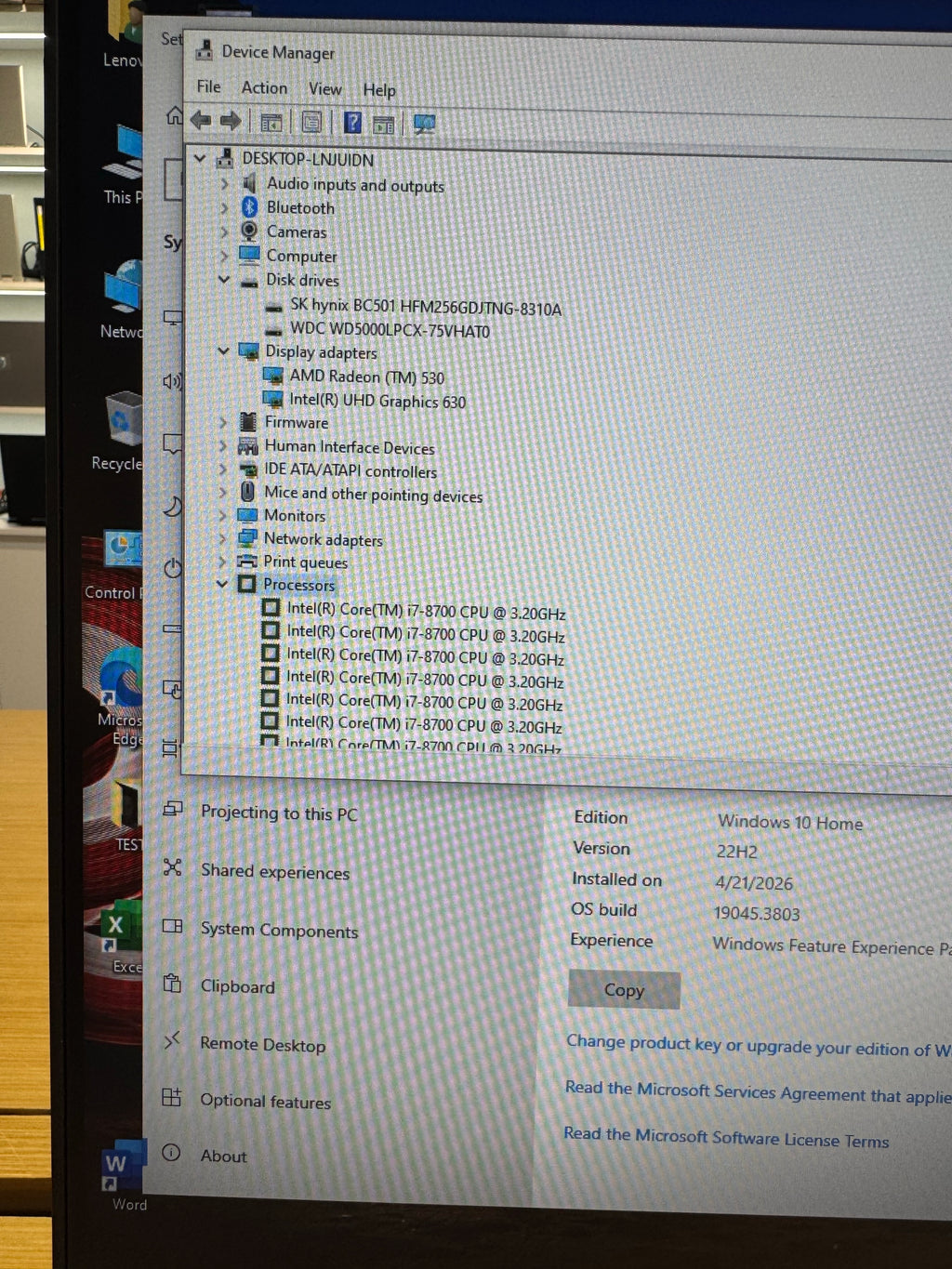Click the Version 22H2 value

[737, 851]
